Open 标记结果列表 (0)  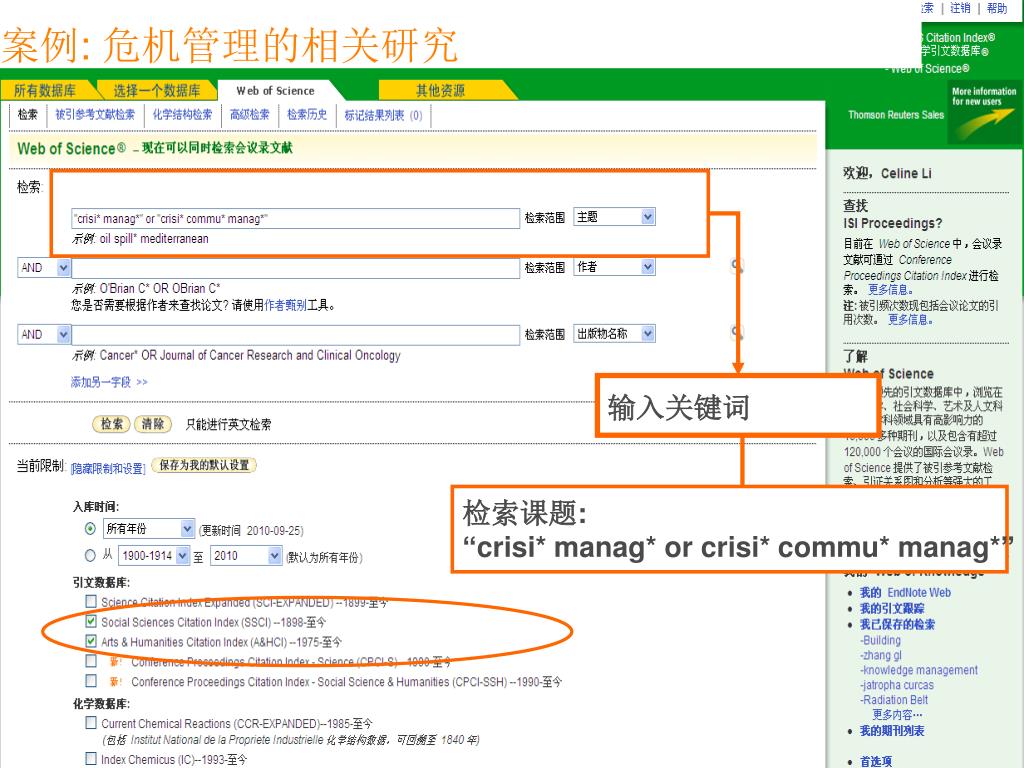(383, 116)
